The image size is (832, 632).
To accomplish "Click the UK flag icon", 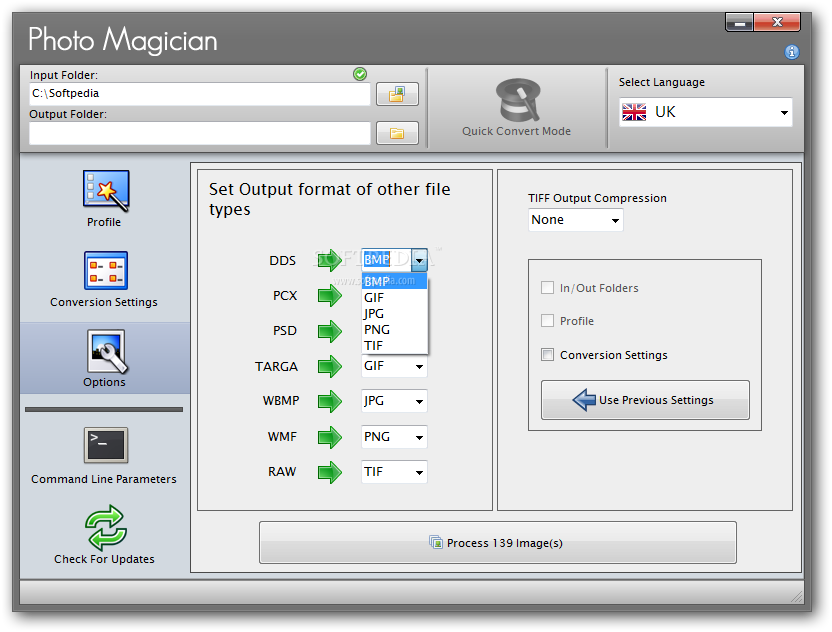I will [634, 112].
